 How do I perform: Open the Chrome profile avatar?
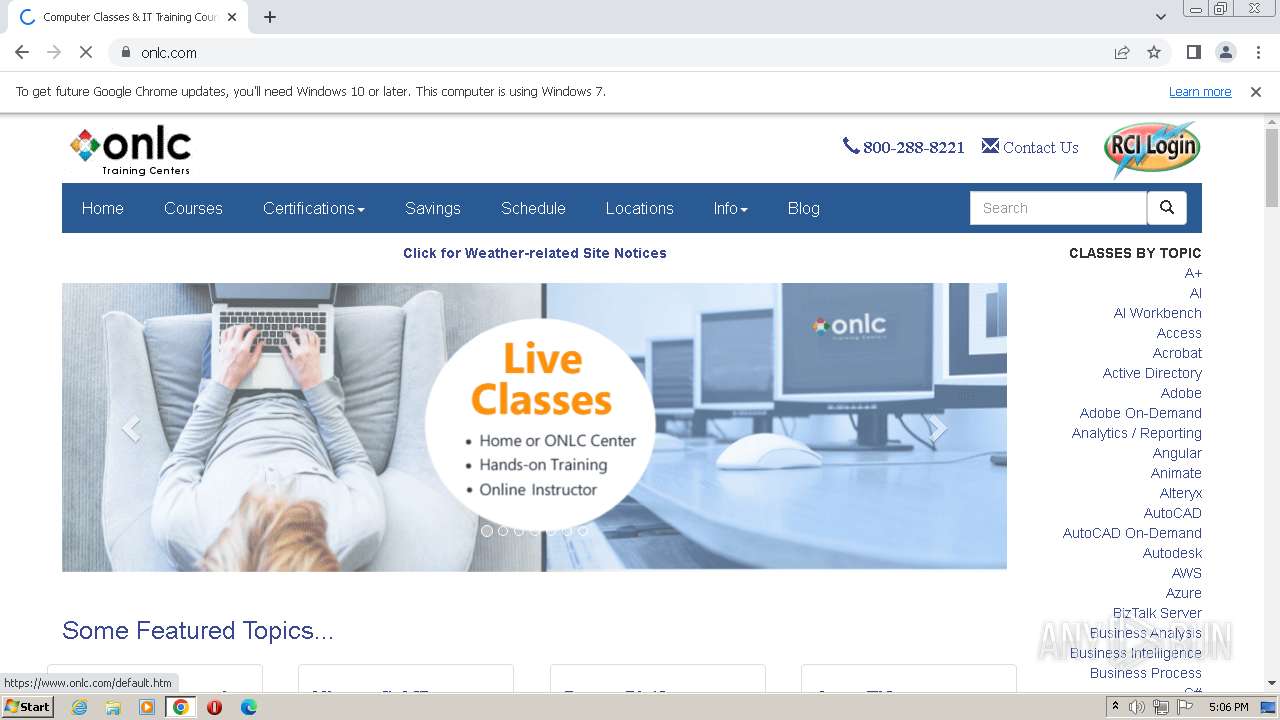(1225, 52)
